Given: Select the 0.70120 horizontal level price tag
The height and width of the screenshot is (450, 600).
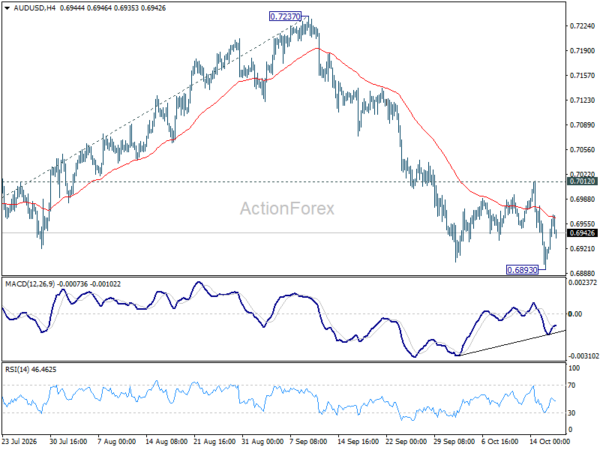Looking at the screenshot, I should [x=582, y=181].
